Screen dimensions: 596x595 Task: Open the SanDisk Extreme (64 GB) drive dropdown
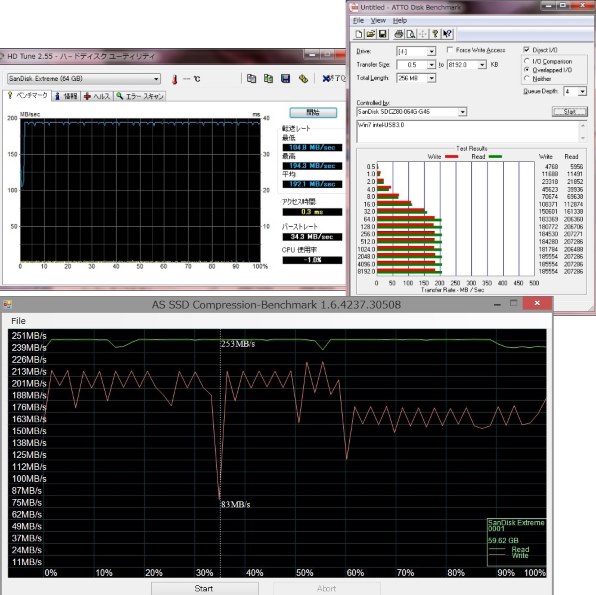(84, 79)
